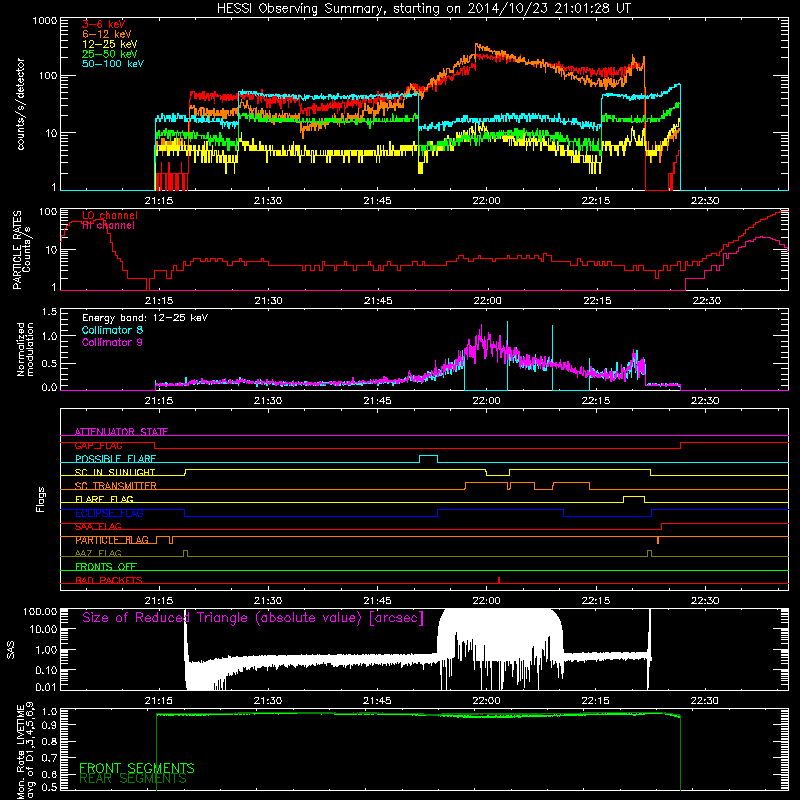The width and height of the screenshot is (800, 800).
Task: Click the 0.01 value on the SAS axis
Action: click(46, 687)
